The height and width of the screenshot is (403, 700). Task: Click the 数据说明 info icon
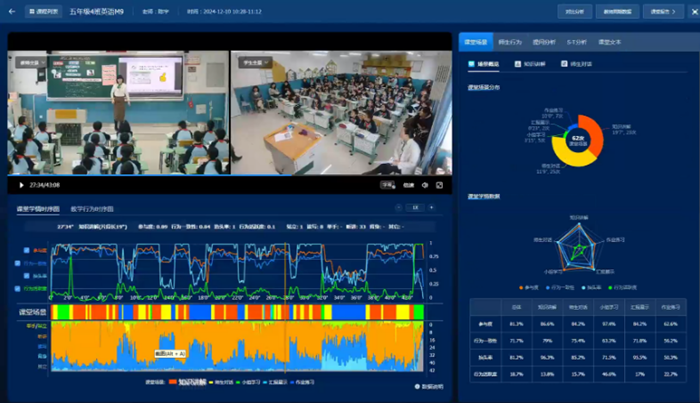pyautogui.click(x=417, y=386)
